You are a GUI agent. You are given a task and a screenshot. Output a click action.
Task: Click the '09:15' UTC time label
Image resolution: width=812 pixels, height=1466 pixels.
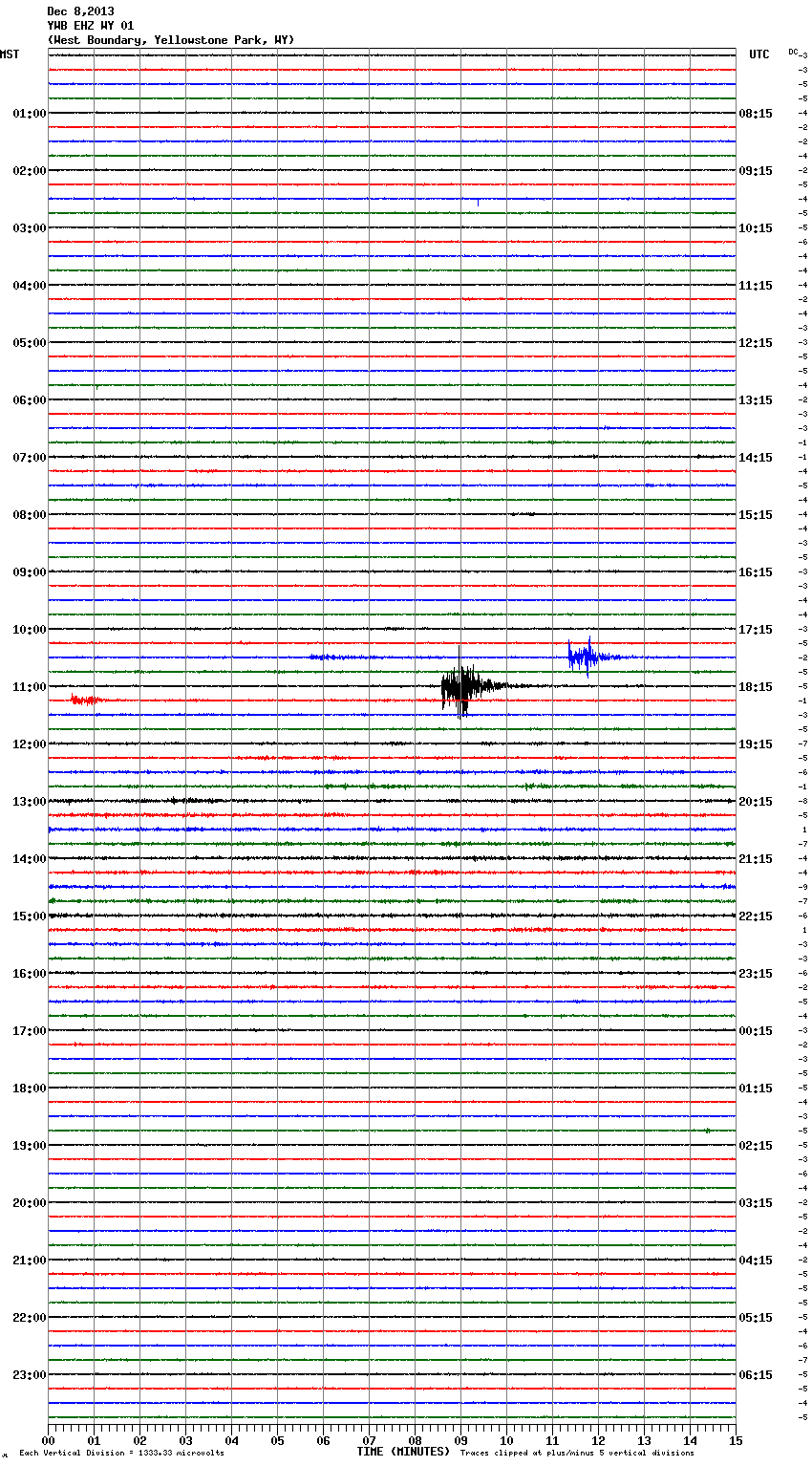click(x=756, y=171)
